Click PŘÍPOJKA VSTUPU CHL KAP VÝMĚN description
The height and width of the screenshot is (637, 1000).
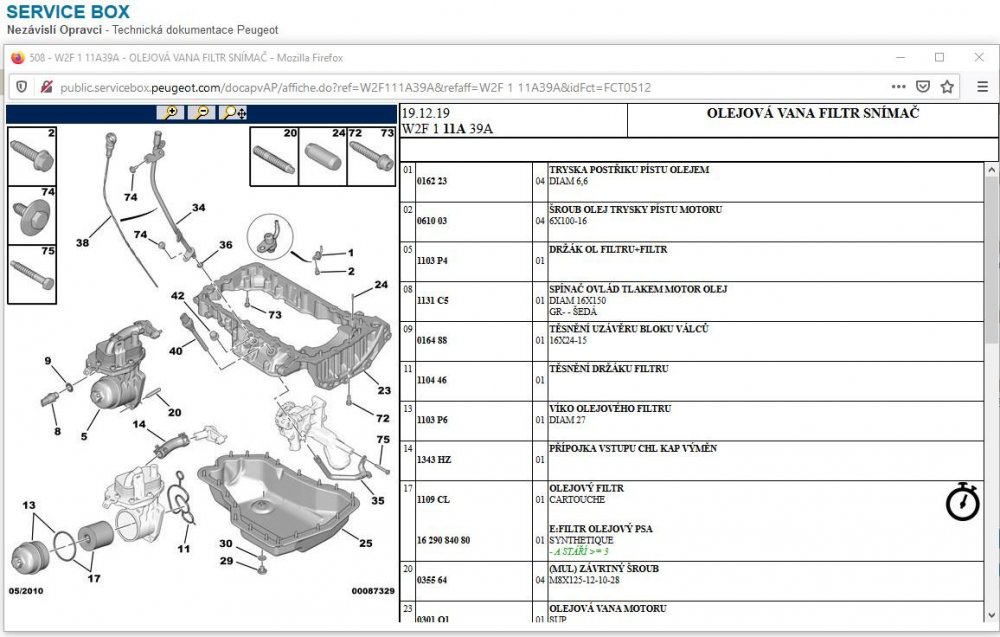click(x=633, y=448)
